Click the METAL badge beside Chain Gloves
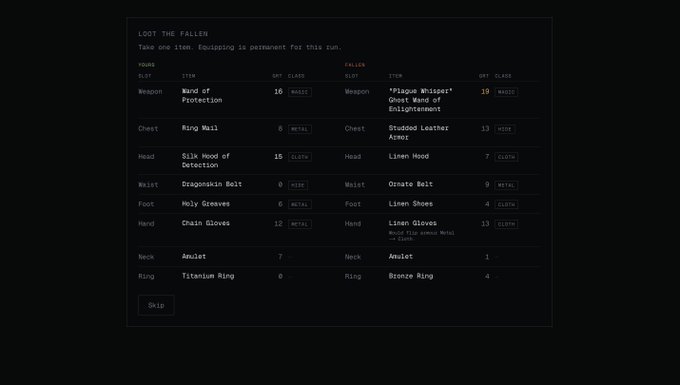 [x=300, y=224]
